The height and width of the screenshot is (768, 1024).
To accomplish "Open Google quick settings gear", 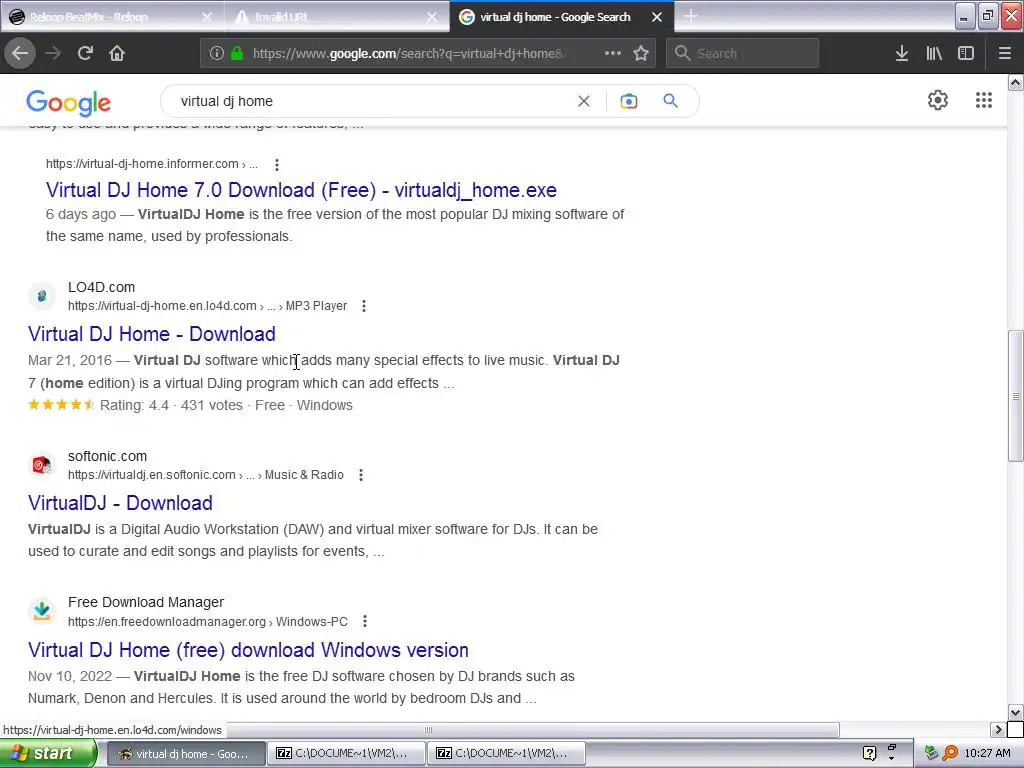I will click(938, 100).
